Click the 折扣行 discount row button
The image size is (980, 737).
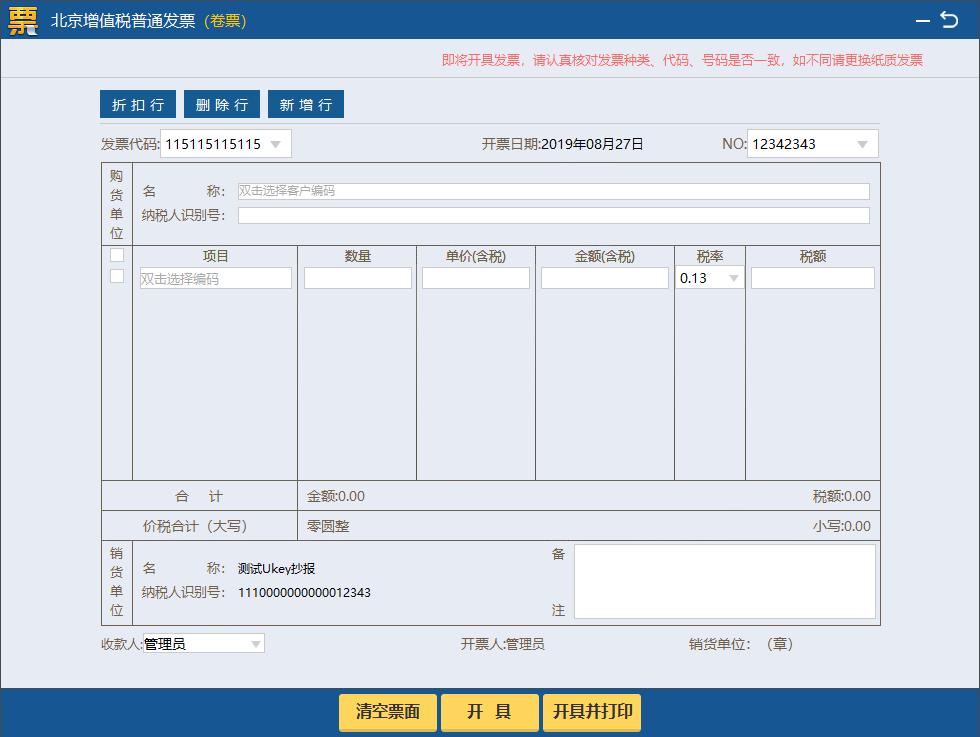[136, 104]
